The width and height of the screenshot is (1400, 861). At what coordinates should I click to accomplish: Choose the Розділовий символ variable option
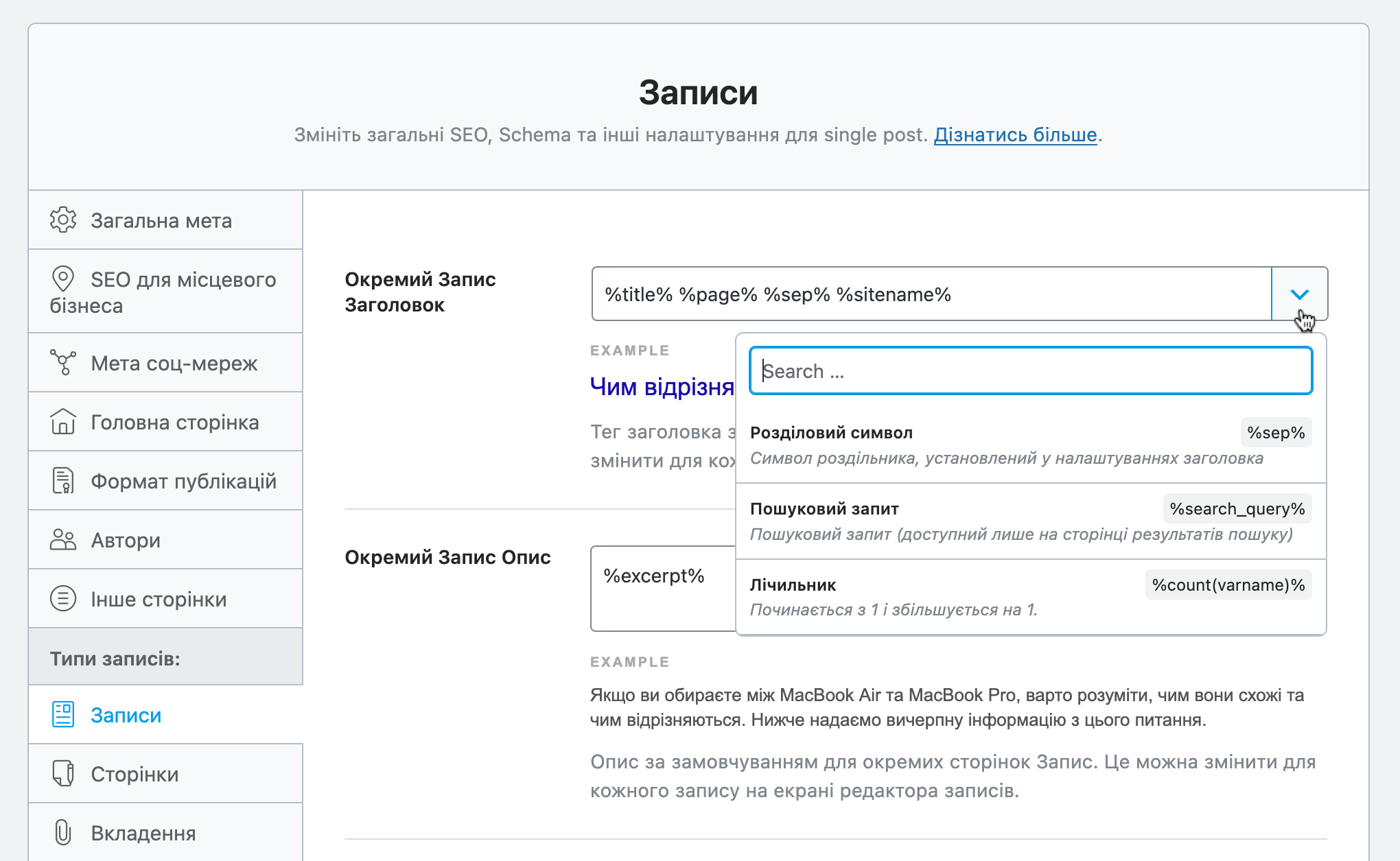[1031, 445]
